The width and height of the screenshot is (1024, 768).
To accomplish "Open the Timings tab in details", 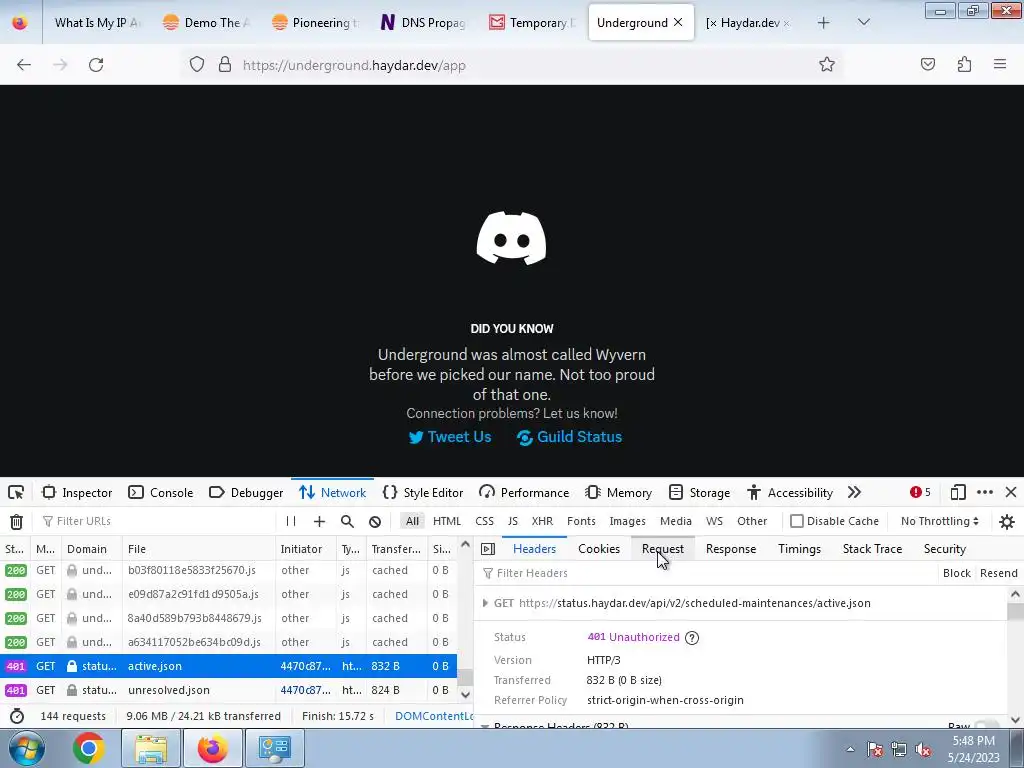I will coord(799,549).
